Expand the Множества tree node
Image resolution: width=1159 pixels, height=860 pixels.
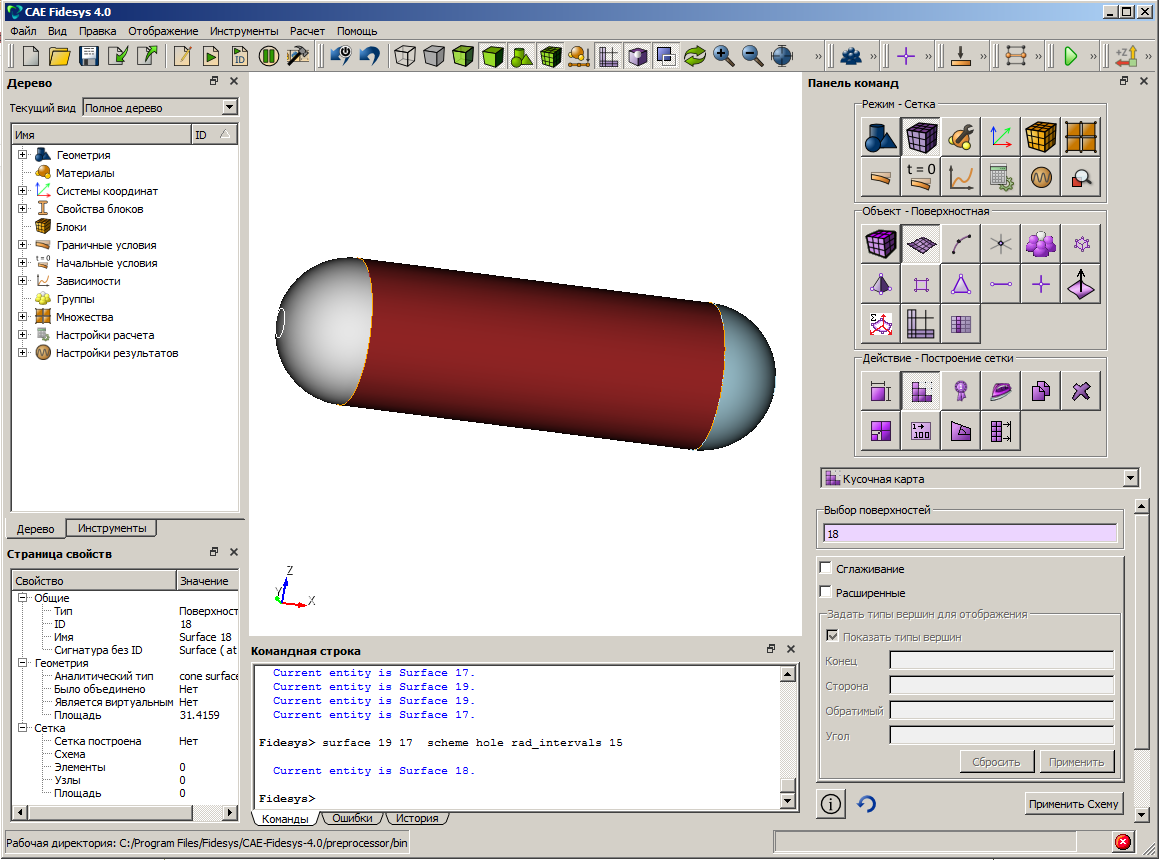(22, 316)
